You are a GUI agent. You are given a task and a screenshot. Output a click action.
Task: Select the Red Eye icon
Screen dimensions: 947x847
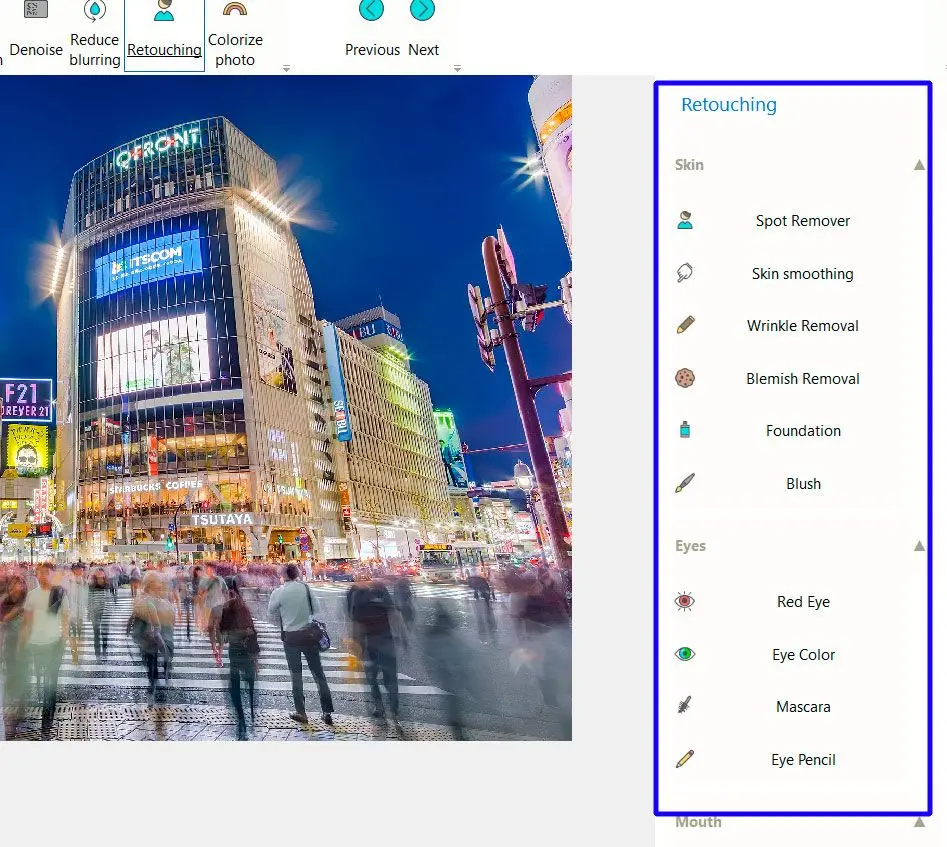pyautogui.click(x=685, y=601)
